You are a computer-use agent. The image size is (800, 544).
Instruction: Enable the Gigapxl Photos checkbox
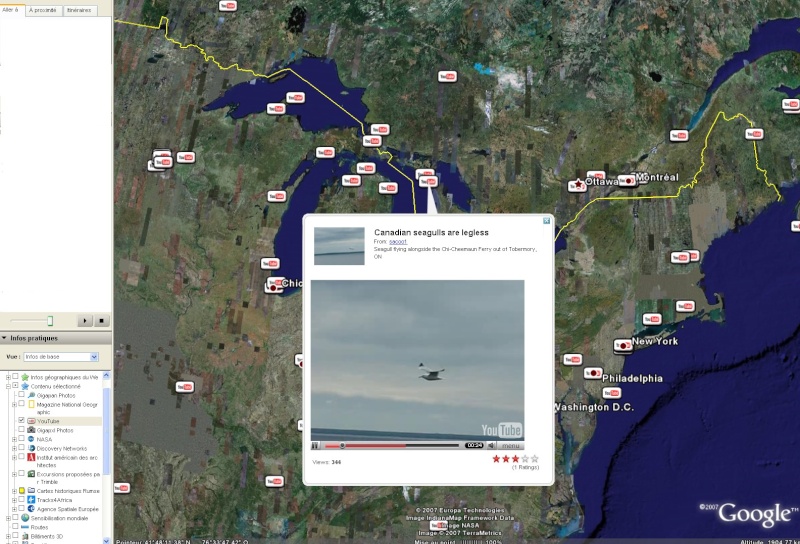pos(21,429)
